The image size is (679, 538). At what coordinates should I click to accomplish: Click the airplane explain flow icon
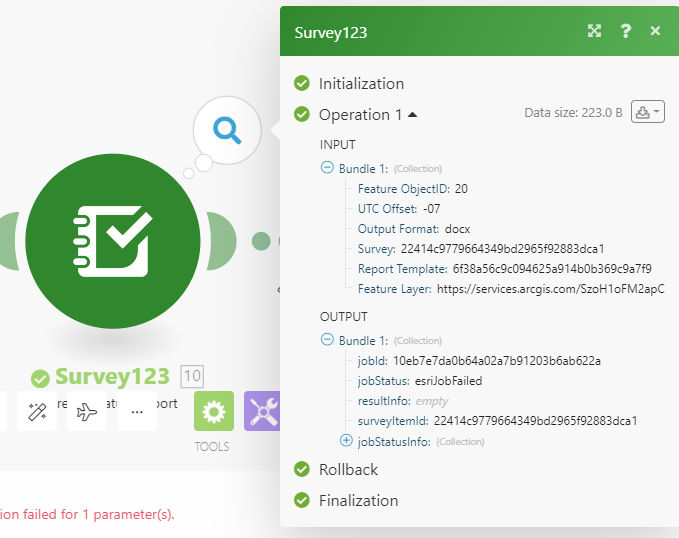(x=87, y=411)
